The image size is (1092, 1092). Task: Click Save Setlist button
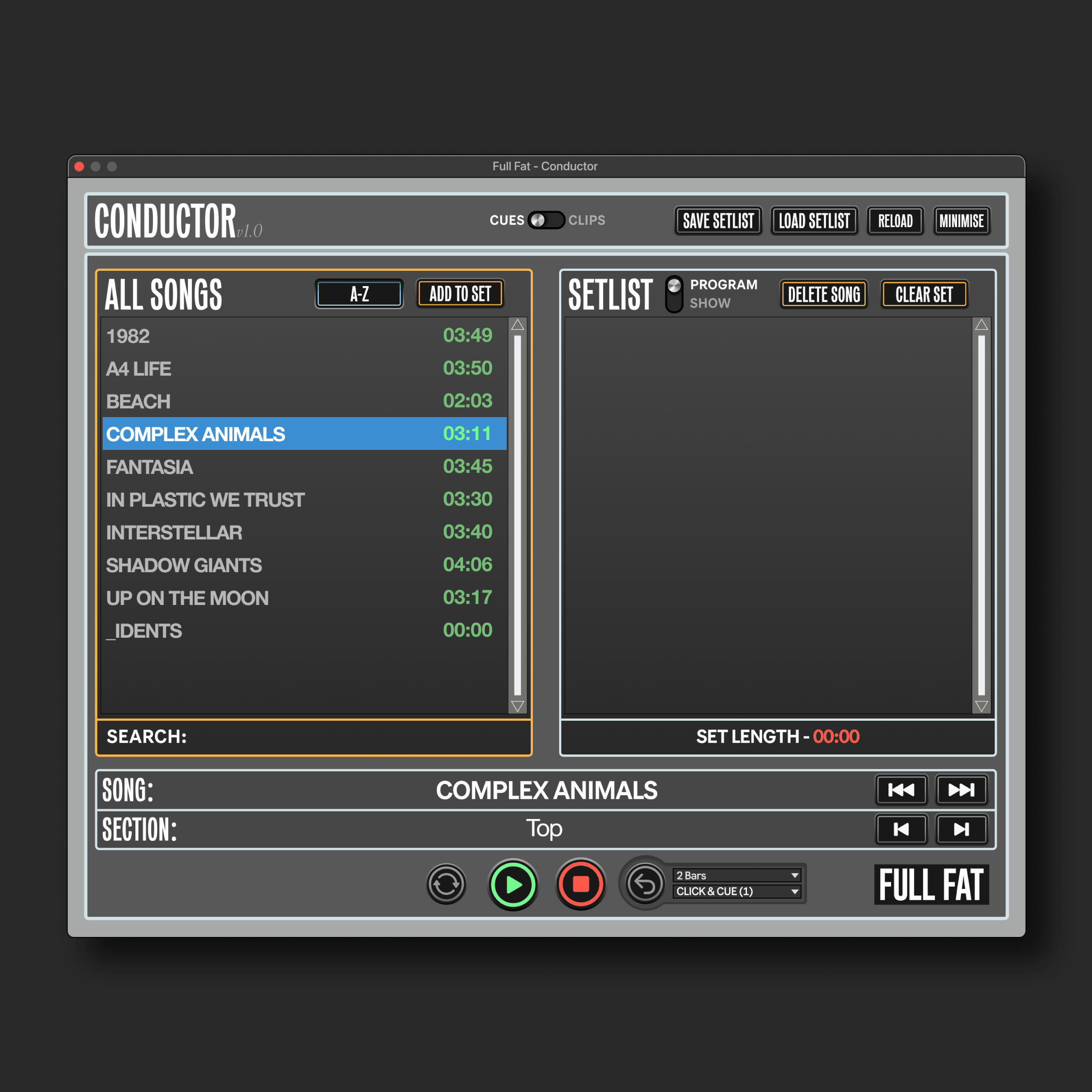coord(718,221)
